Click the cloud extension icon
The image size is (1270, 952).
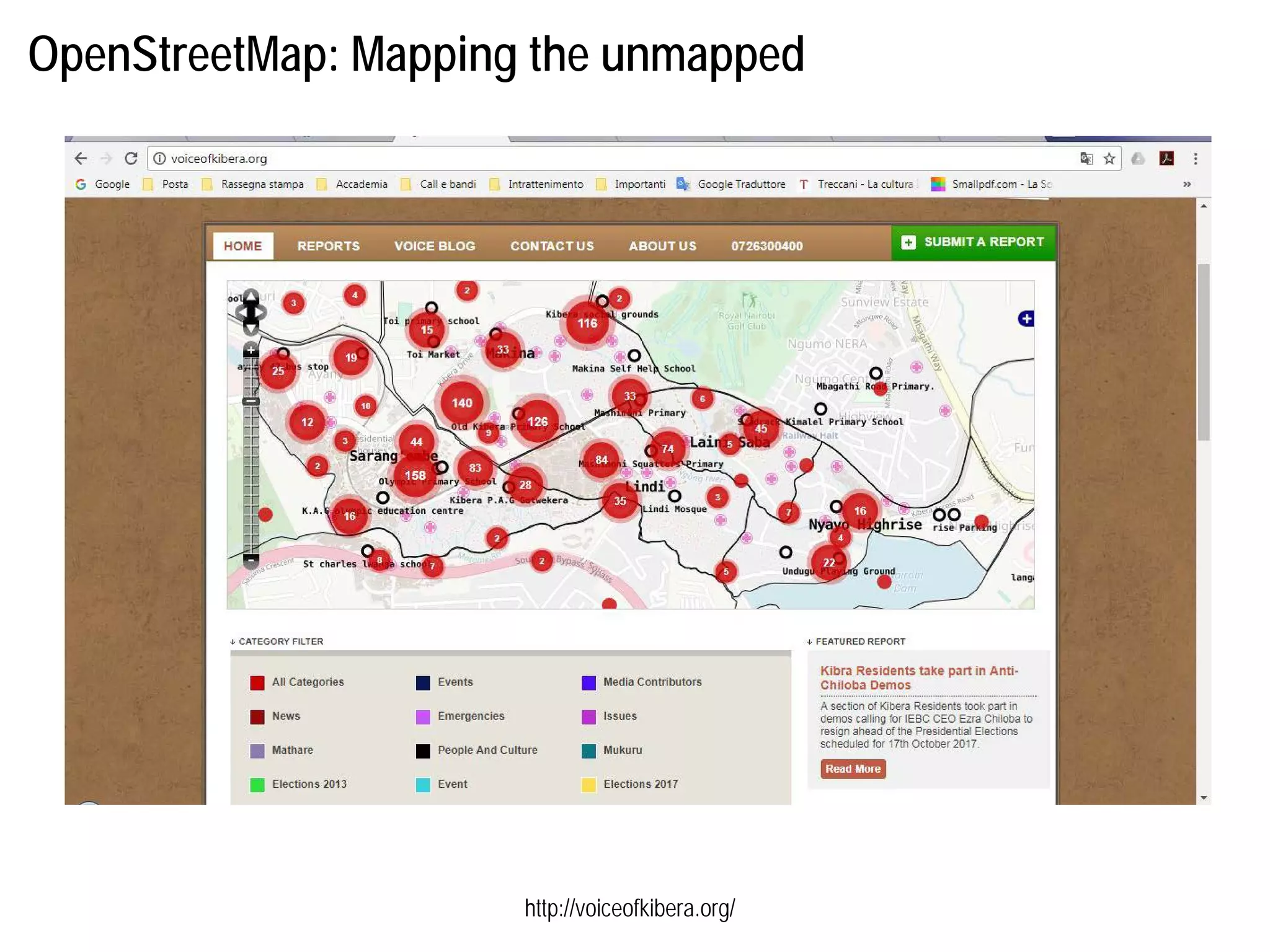(1138, 159)
